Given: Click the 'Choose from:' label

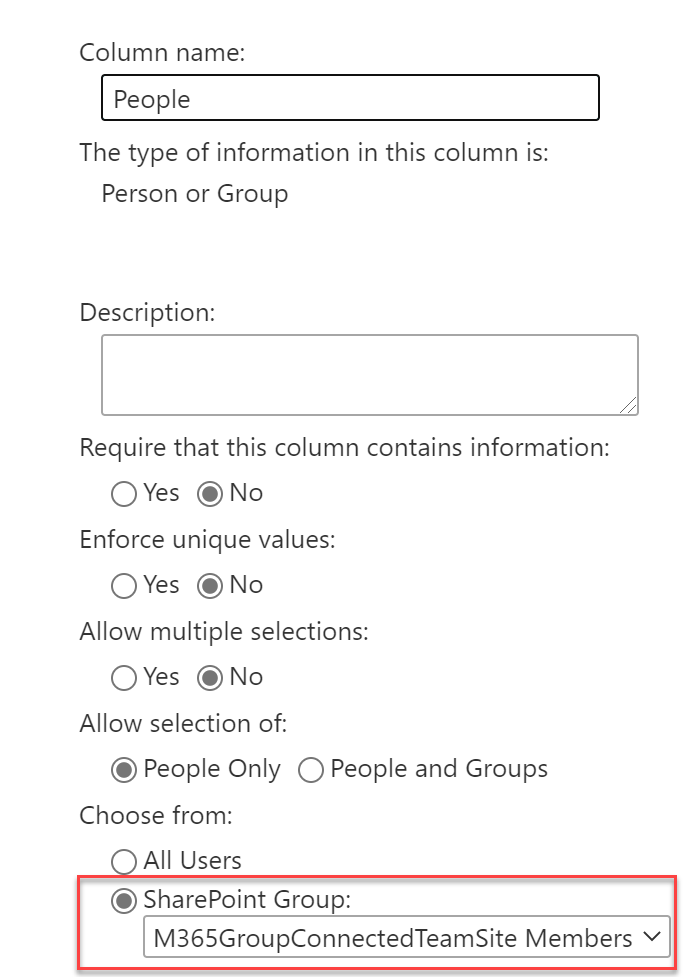Looking at the screenshot, I should point(155,815).
